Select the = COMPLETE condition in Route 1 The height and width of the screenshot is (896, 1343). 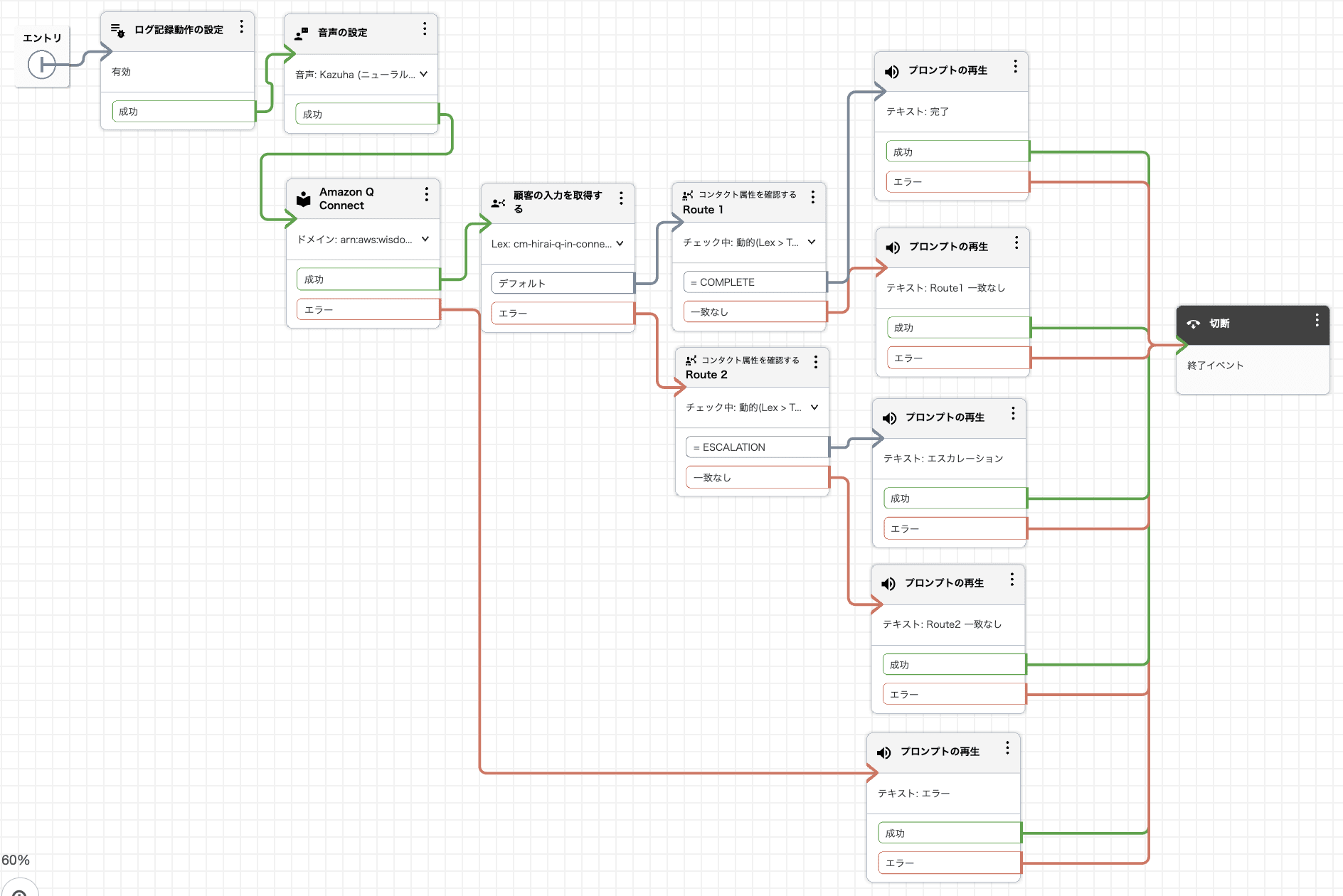(755, 282)
